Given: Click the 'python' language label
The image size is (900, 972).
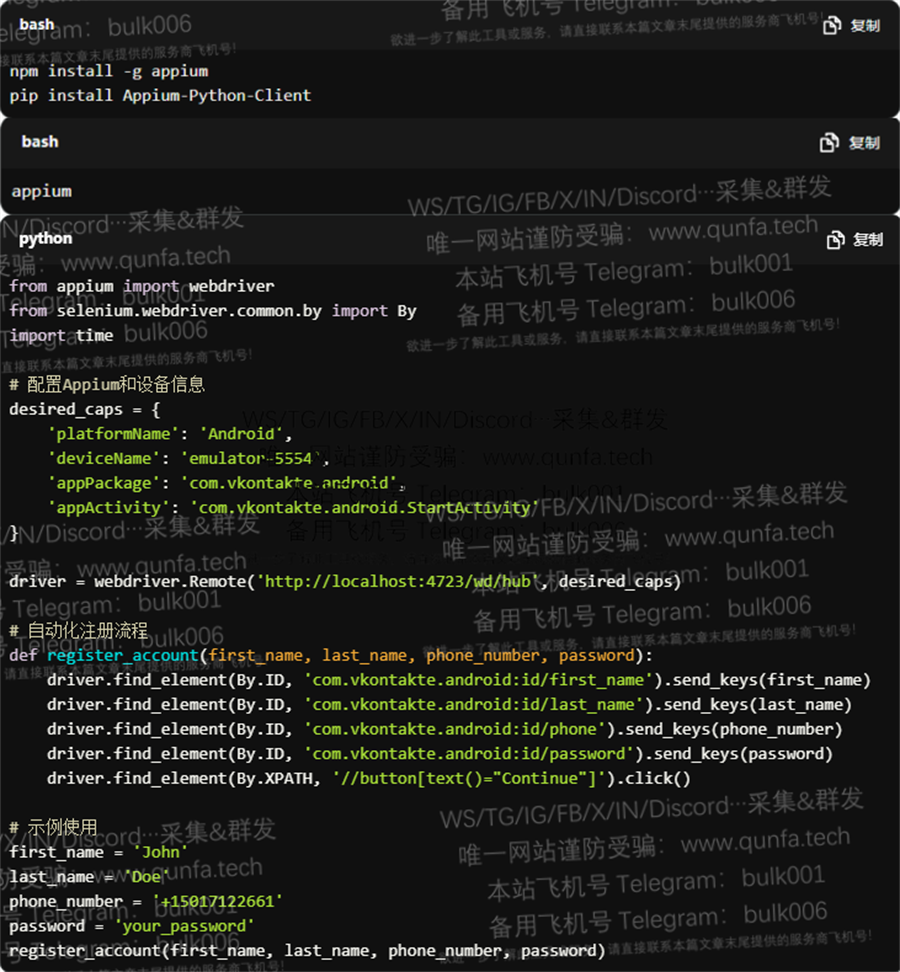Looking at the screenshot, I should (x=45, y=239).
